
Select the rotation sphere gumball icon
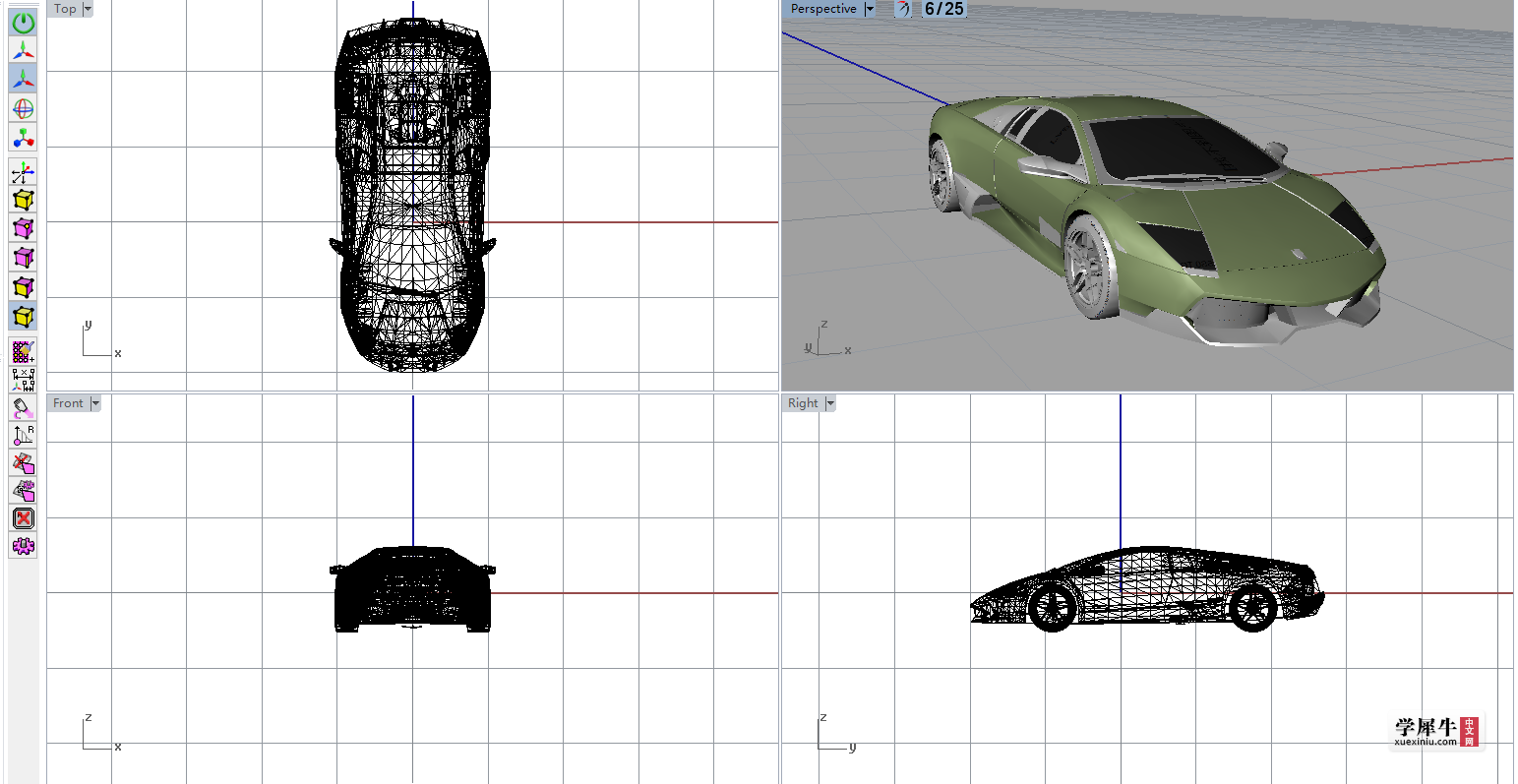coord(24,108)
